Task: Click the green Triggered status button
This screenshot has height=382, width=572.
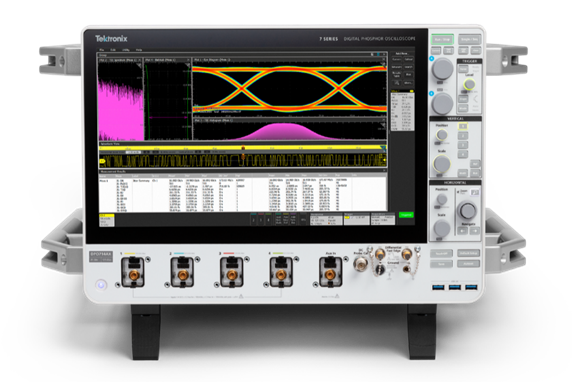Action: click(406, 215)
